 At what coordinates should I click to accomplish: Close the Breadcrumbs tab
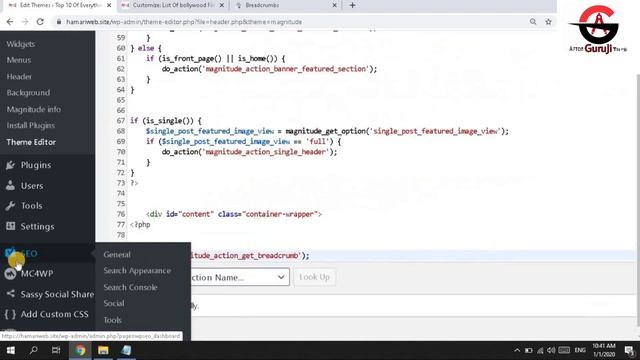[334, 5]
